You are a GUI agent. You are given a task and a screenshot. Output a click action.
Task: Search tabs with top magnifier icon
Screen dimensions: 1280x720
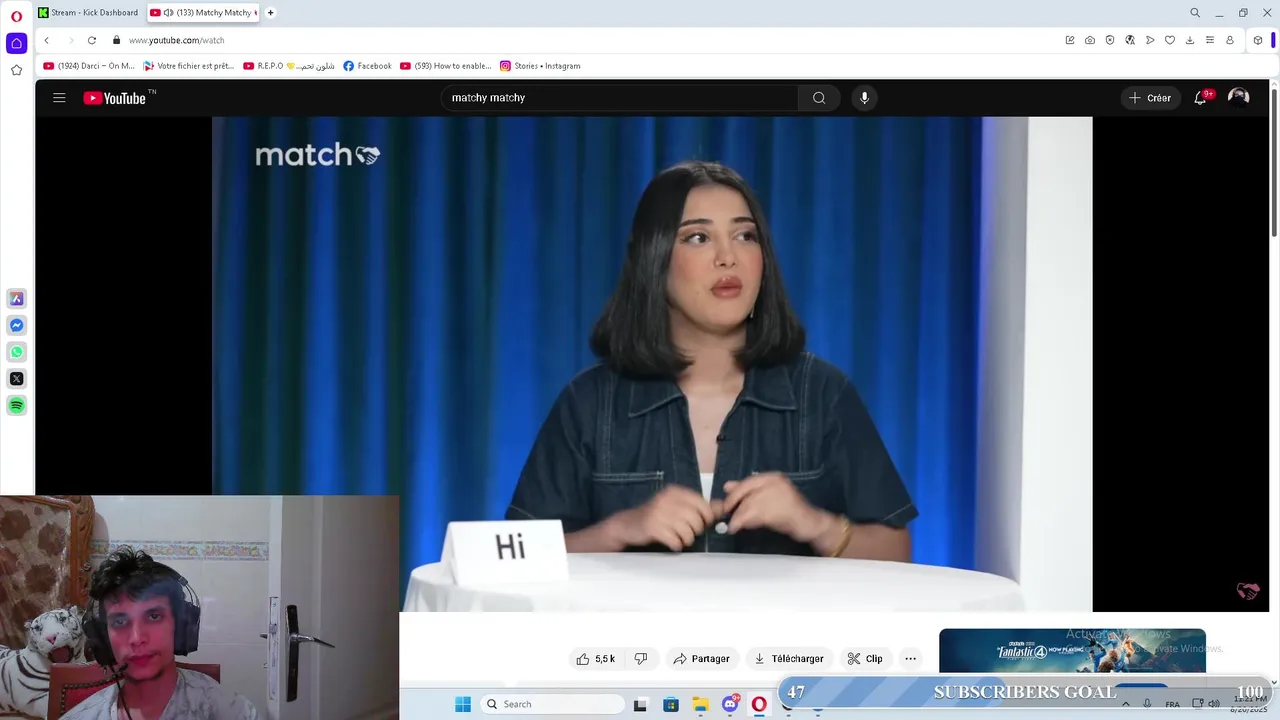(x=1195, y=13)
